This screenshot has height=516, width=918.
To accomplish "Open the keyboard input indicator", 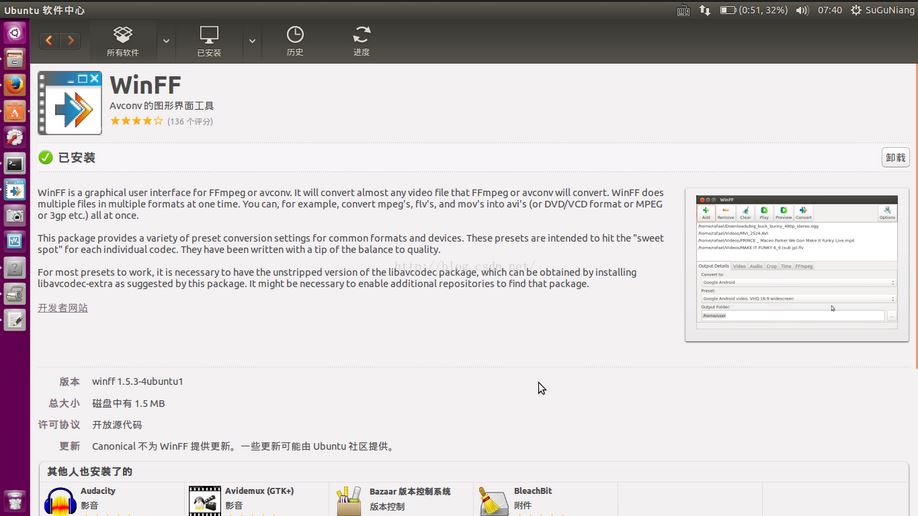I will click(683, 11).
